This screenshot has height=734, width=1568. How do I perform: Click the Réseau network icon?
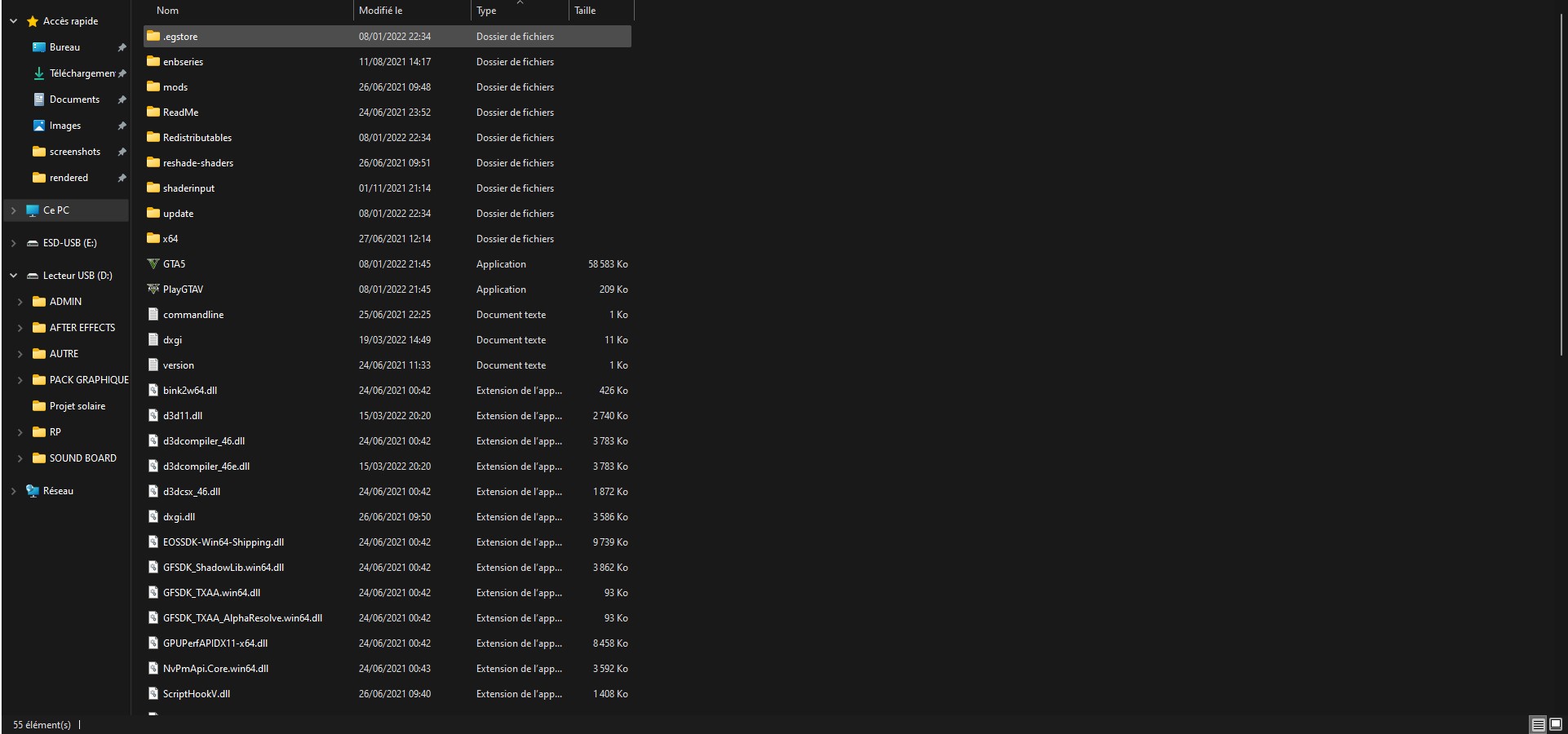pos(33,491)
